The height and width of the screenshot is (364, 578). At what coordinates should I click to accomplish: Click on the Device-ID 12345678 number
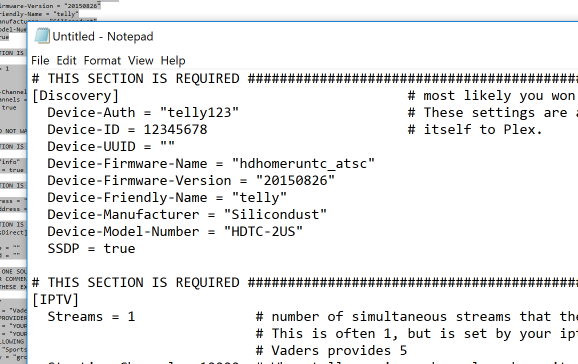click(175, 129)
